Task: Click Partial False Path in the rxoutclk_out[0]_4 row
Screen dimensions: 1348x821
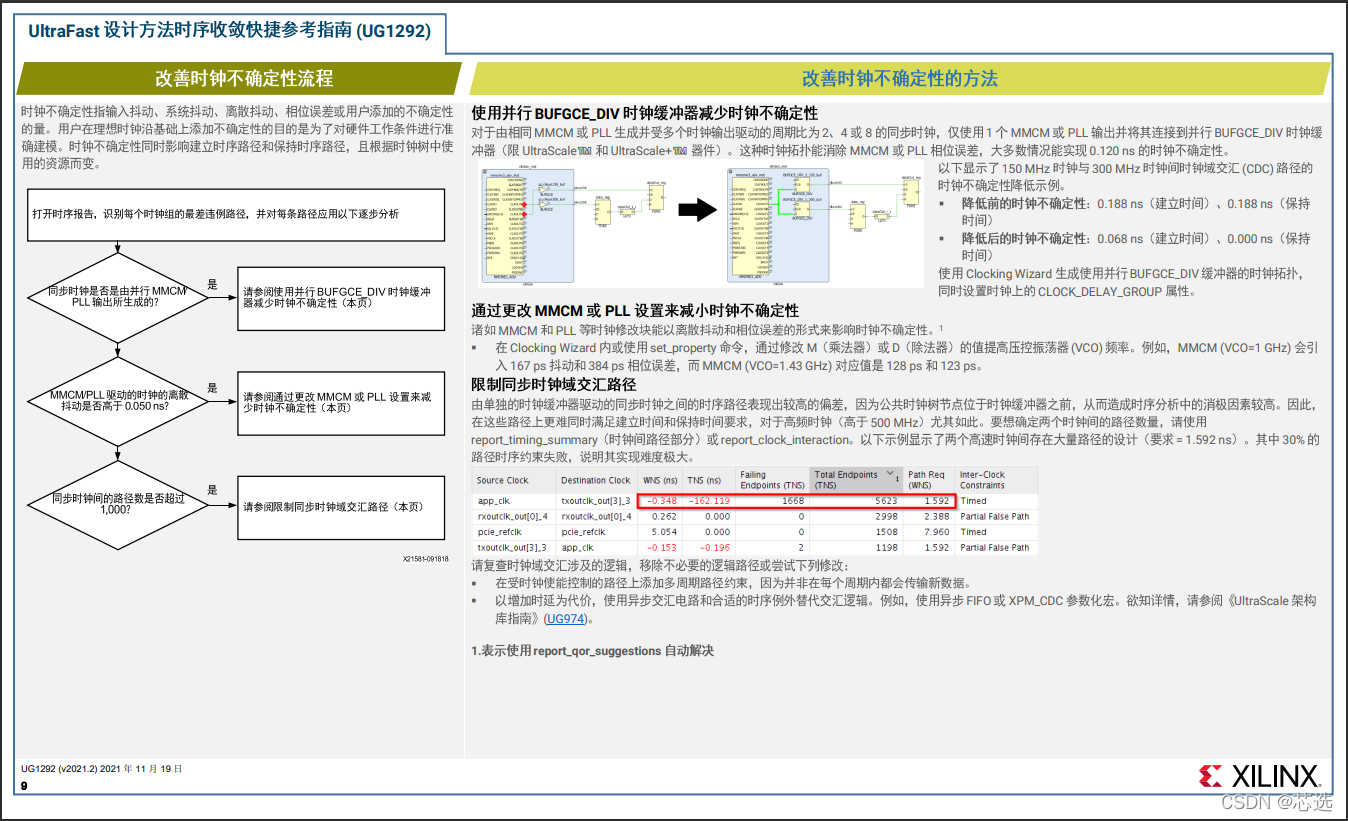Action: (x=995, y=517)
